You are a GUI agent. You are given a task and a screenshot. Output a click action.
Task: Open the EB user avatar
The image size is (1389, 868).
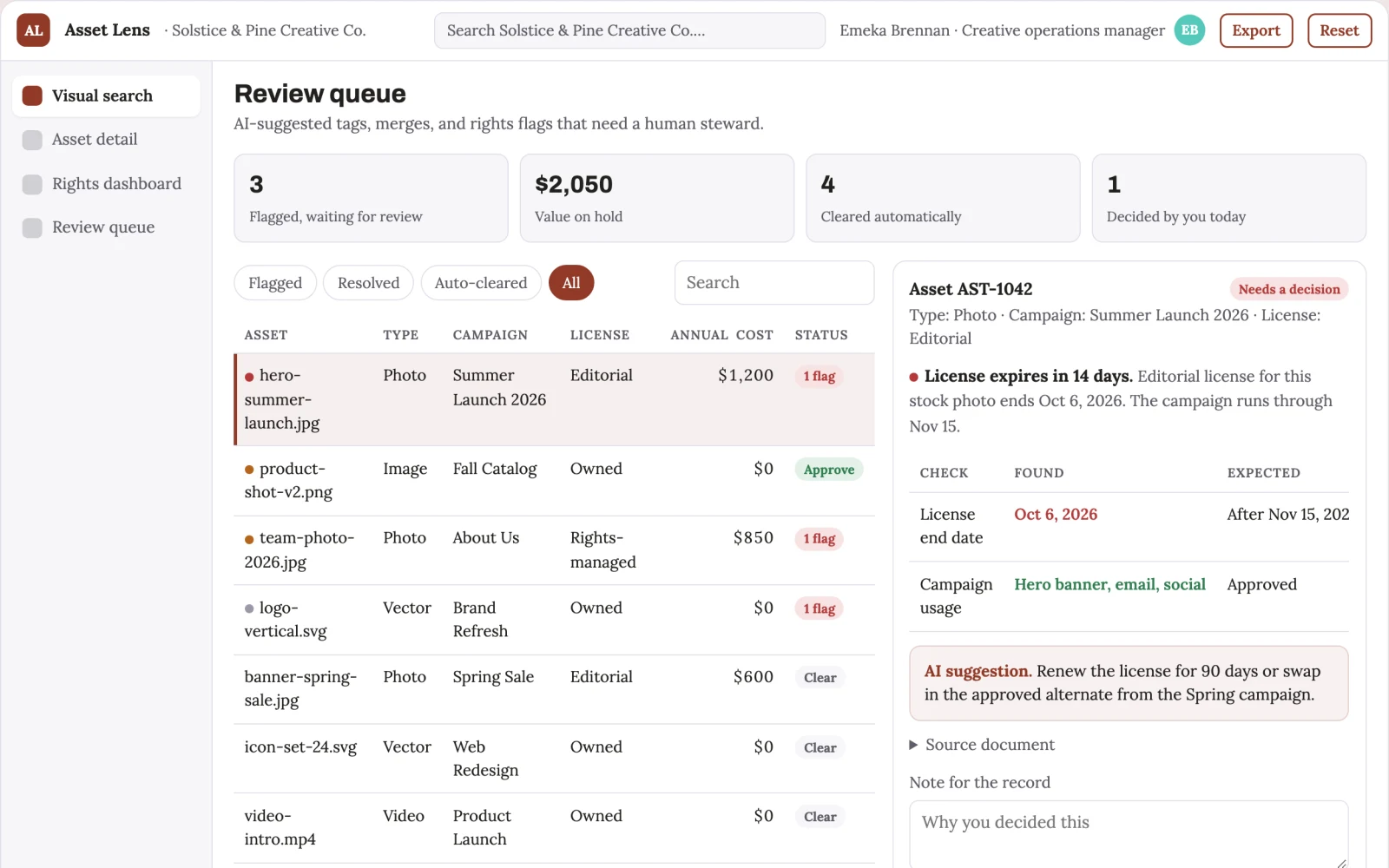[1189, 30]
